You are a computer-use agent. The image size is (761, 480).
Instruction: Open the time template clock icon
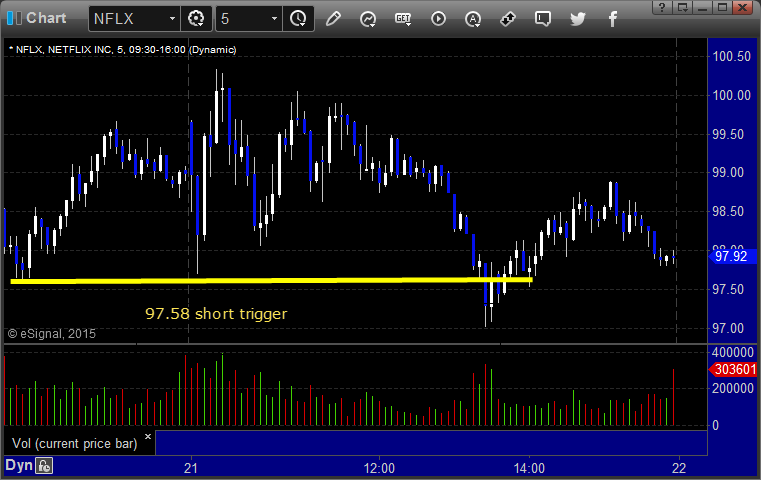tap(298, 19)
